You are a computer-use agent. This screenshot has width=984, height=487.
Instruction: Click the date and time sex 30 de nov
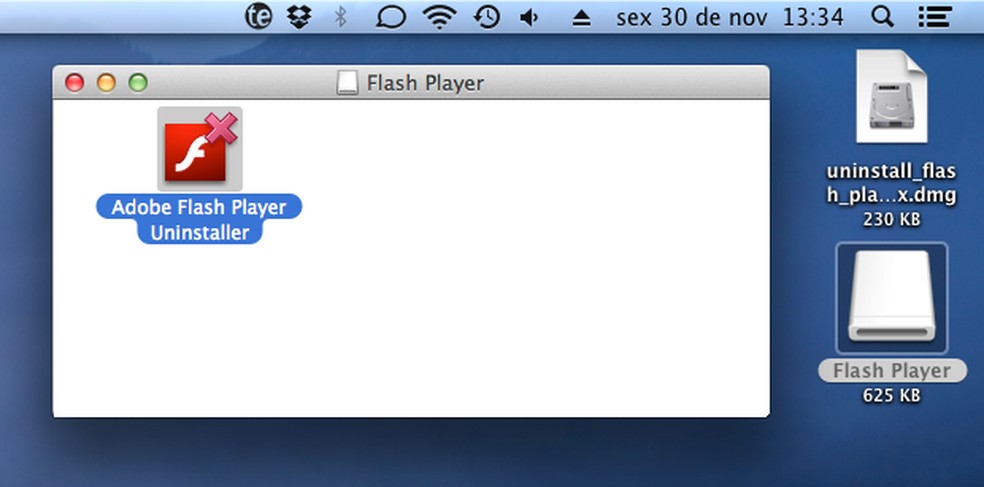pos(730,18)
